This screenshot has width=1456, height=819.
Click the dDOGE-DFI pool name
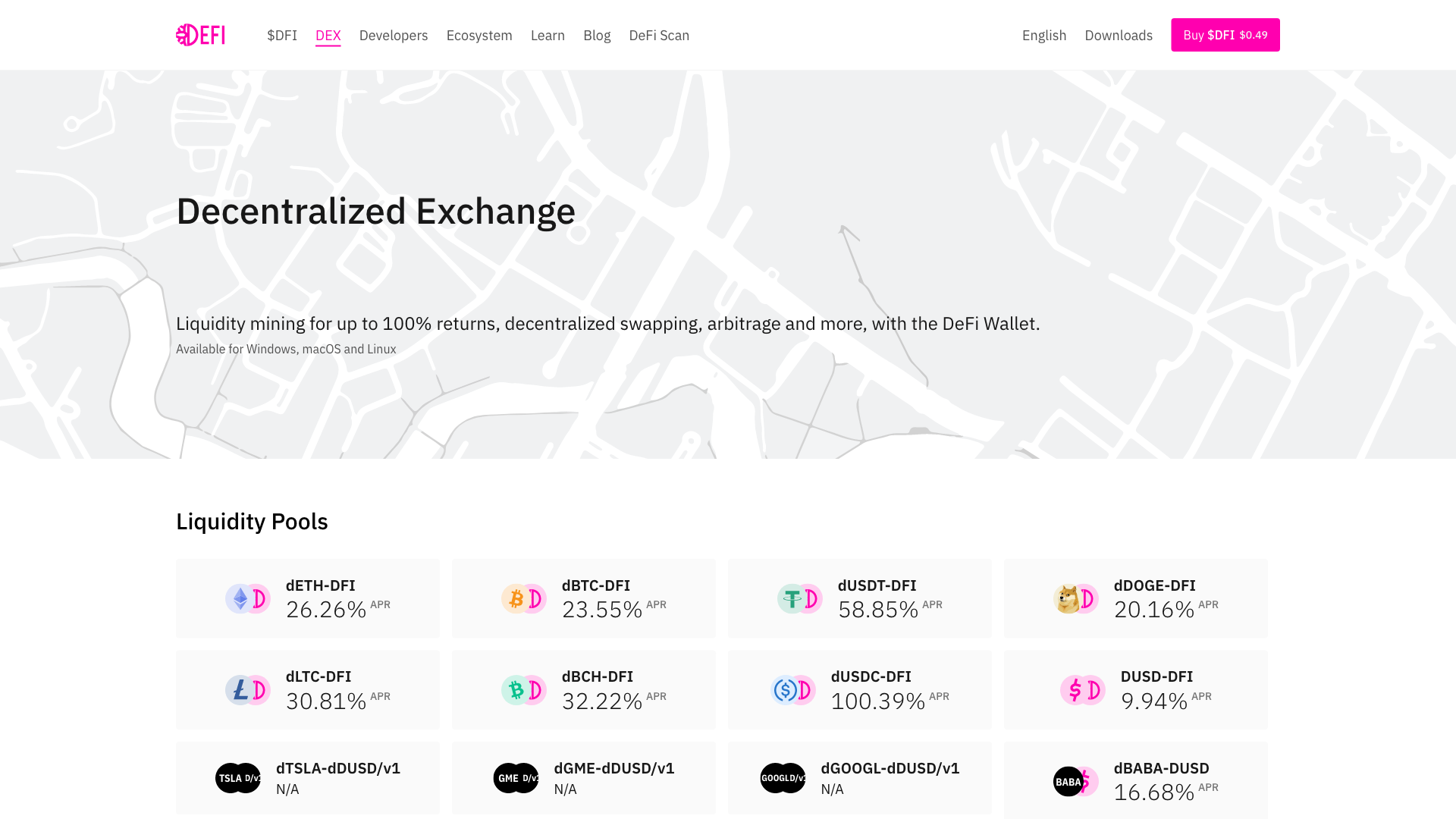(x=1155, y=585)
